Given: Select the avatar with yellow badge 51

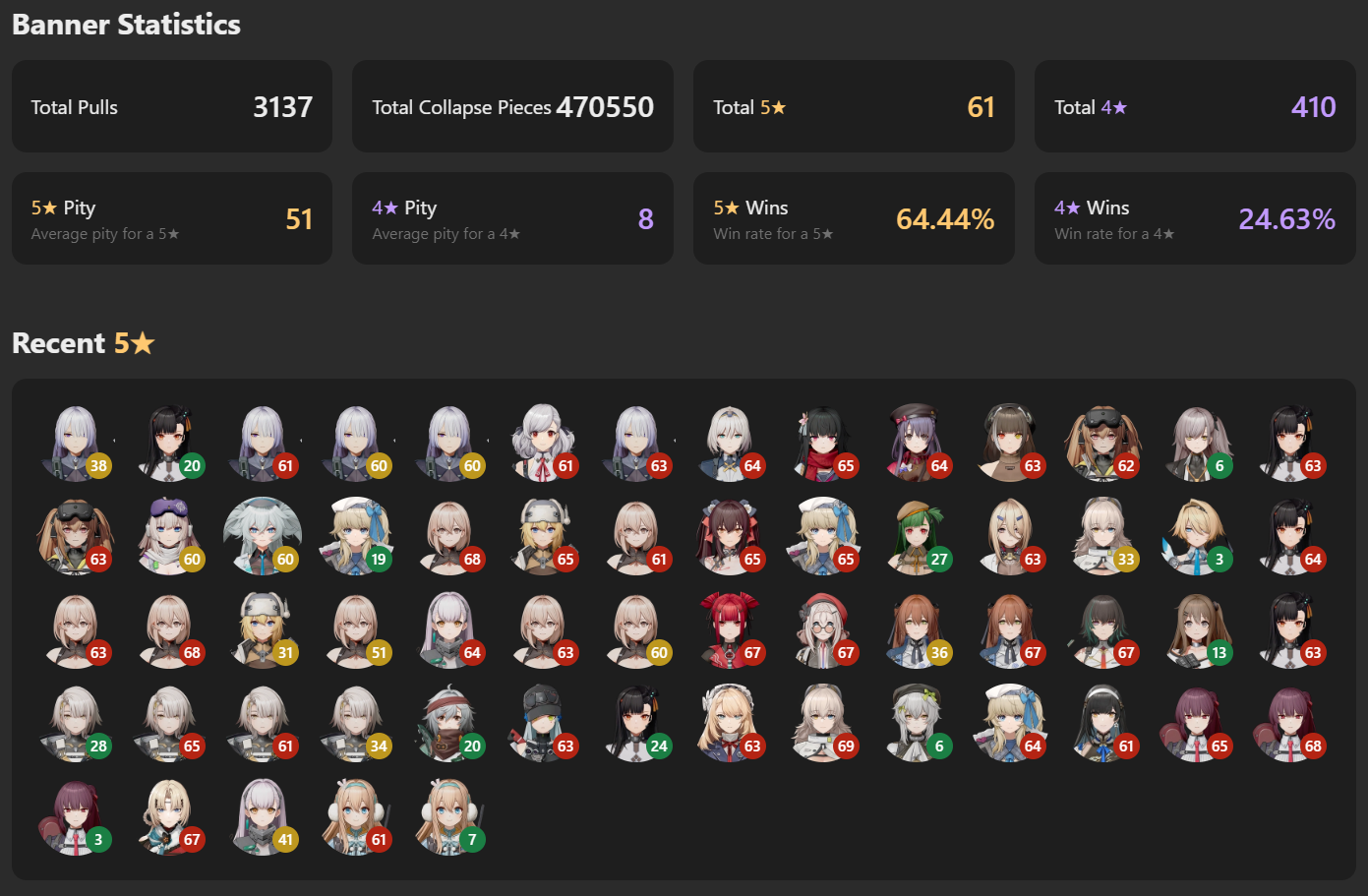Looking at the screenshot, I should tap(356, 629).
